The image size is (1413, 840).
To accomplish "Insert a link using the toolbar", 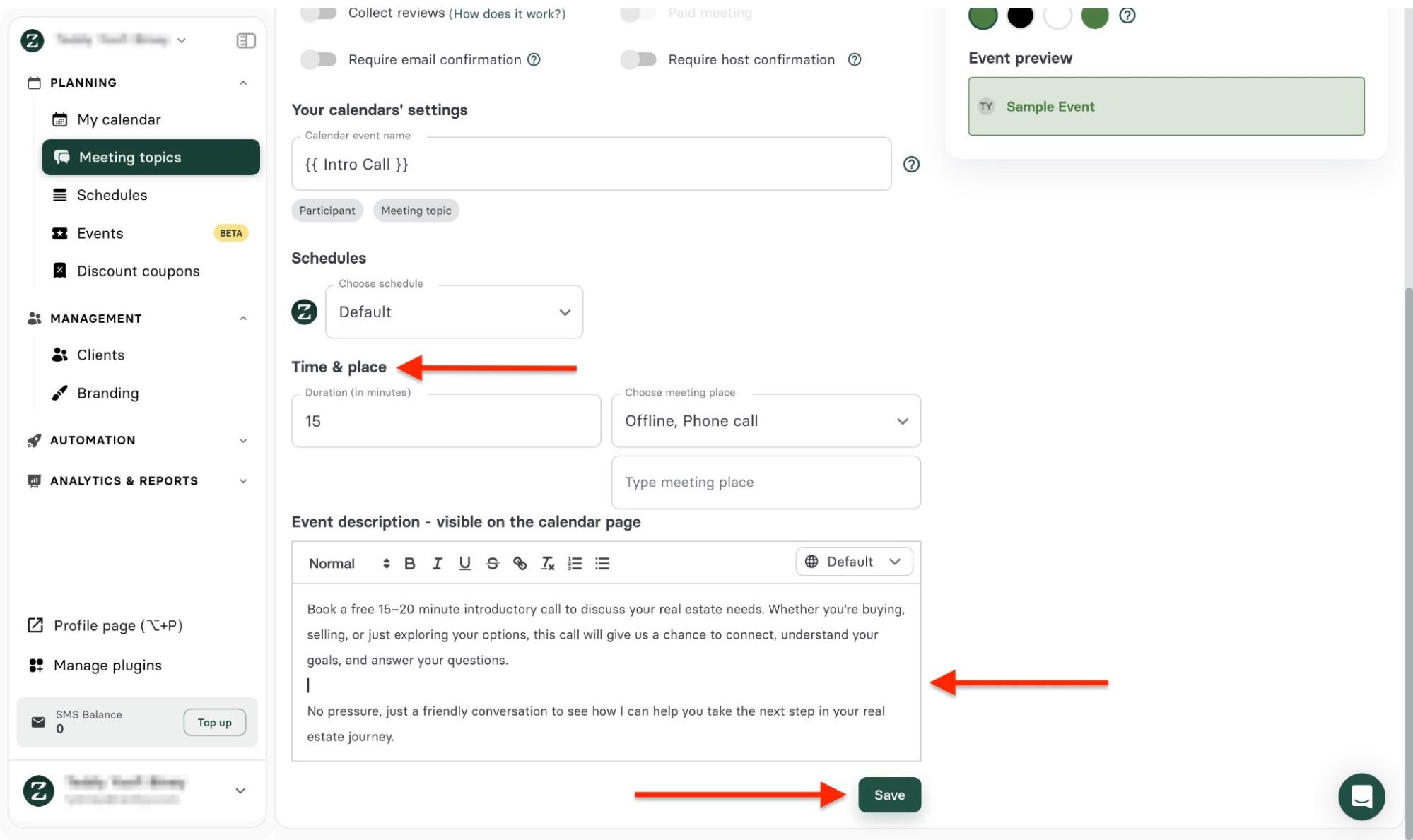I will point(520,563).
